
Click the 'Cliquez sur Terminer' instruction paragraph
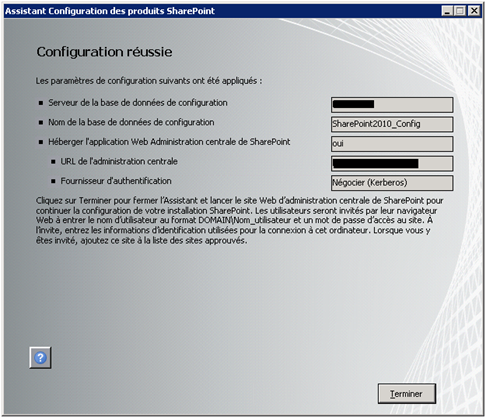click(x=239, y=220)
